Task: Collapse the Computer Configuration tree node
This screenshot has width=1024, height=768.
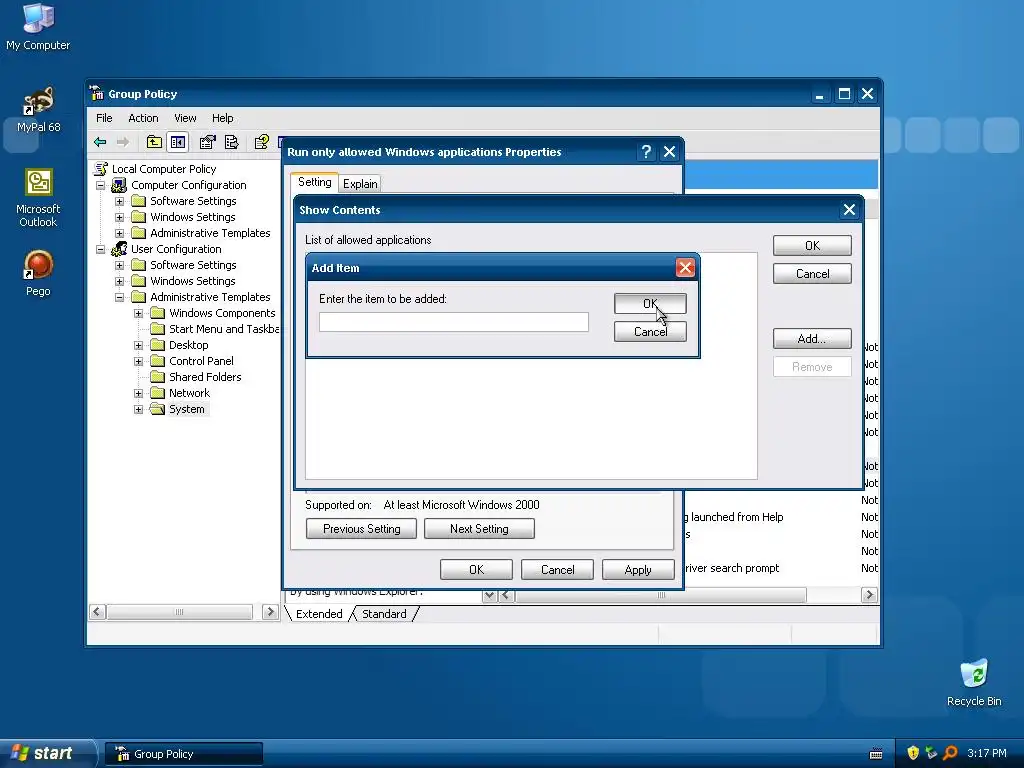Action: [x=101, y=185]
